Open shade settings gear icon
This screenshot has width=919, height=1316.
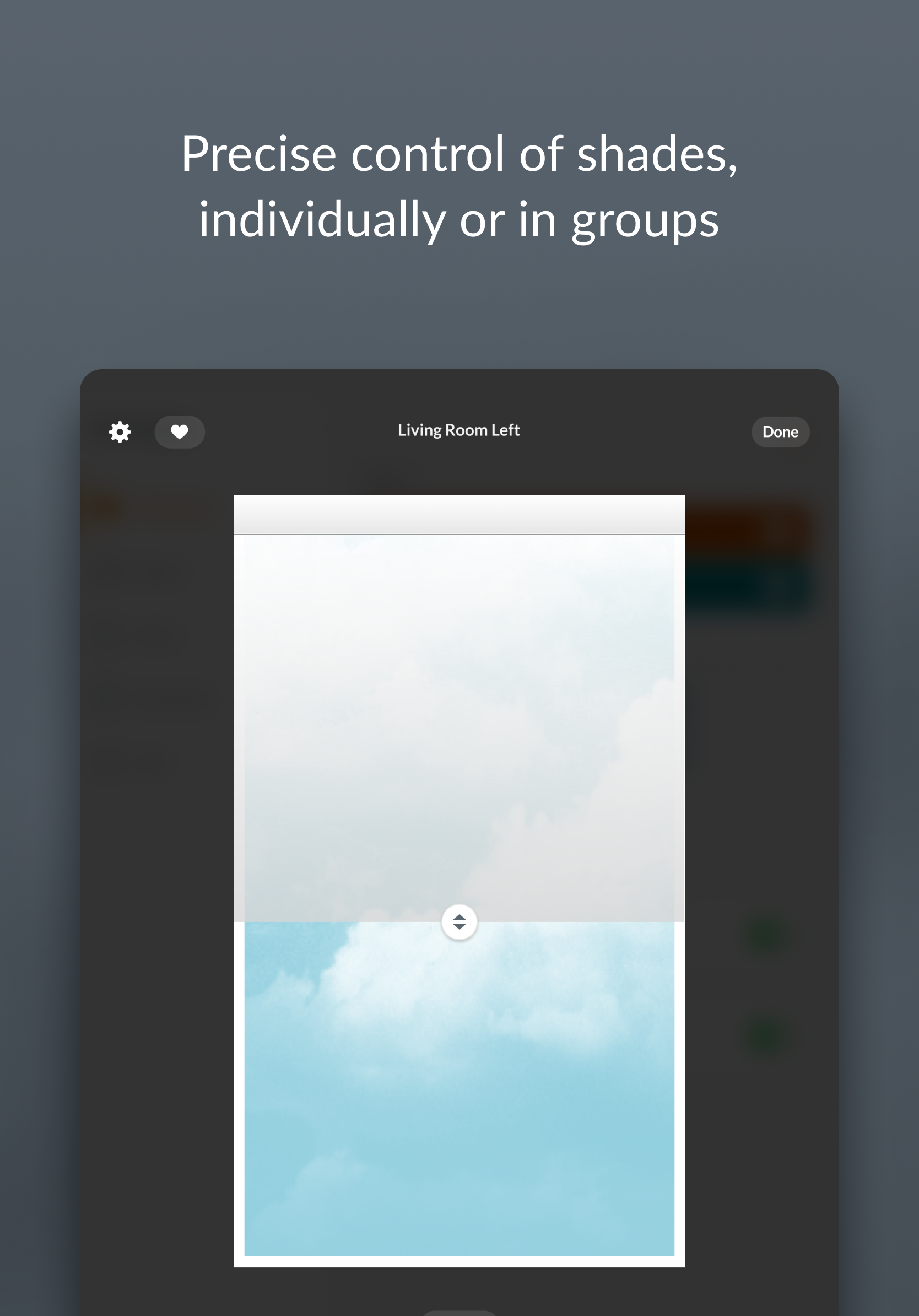pos(120,432)
